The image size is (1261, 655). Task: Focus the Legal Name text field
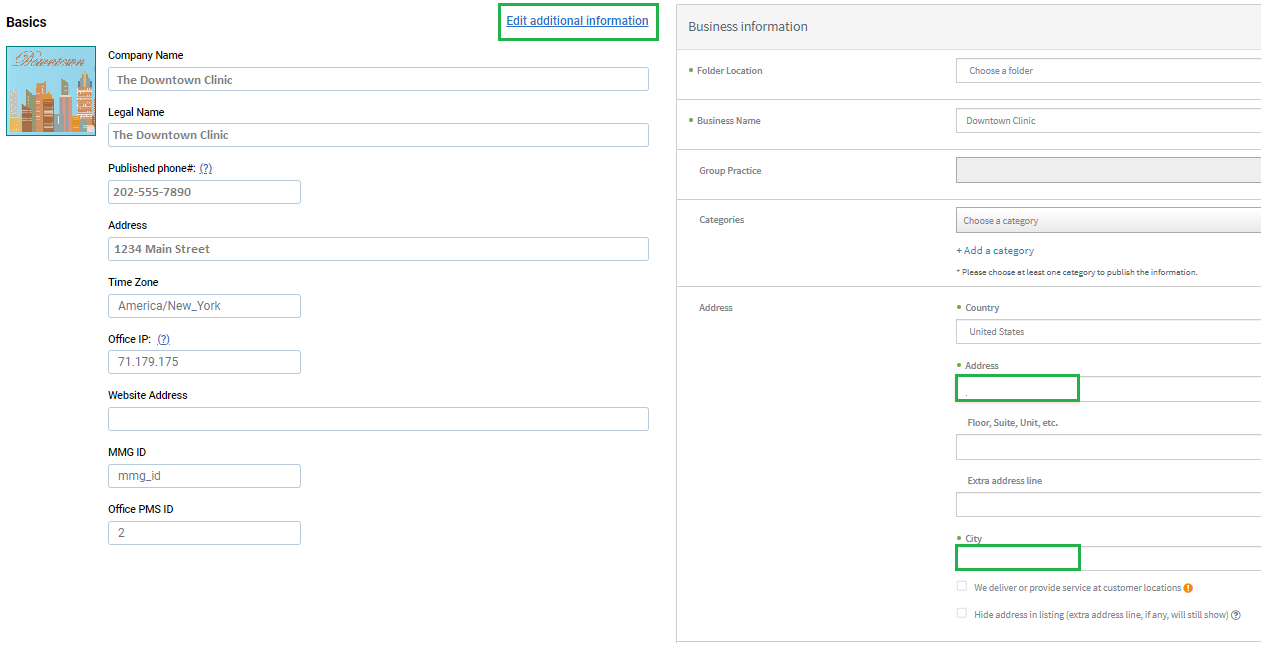378,135
